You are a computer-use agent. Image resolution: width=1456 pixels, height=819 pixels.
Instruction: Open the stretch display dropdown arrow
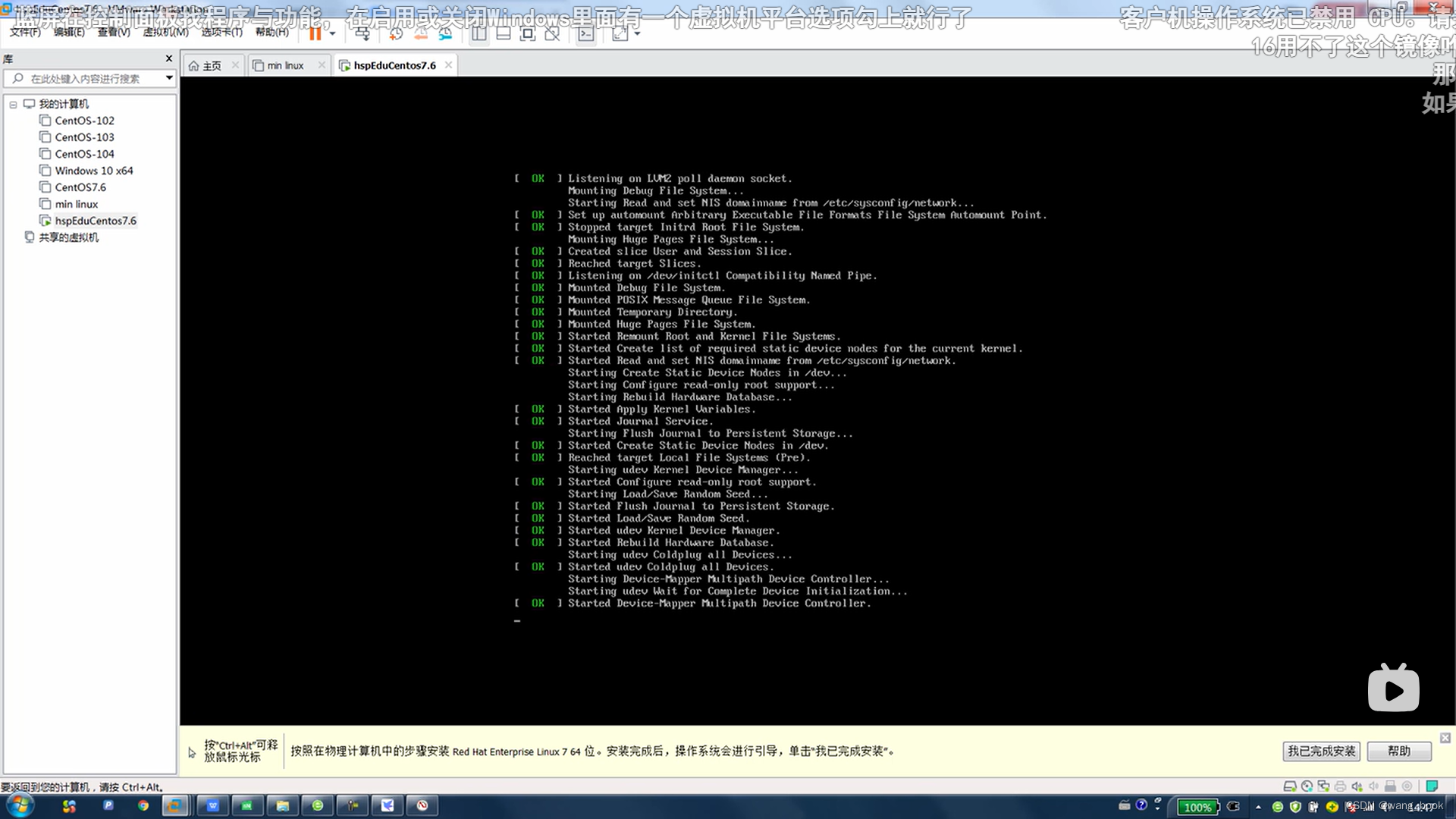point(637,33)
